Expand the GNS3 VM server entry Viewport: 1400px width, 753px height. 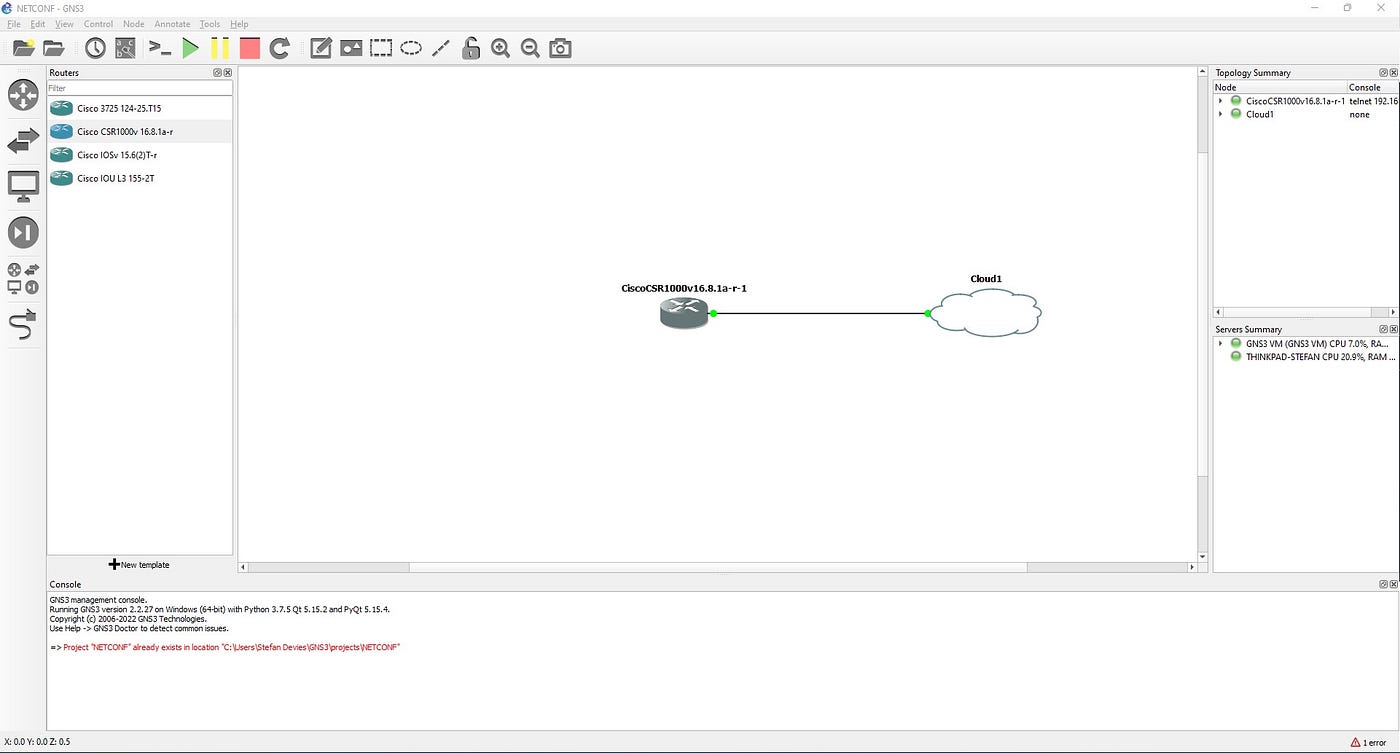1220,343
